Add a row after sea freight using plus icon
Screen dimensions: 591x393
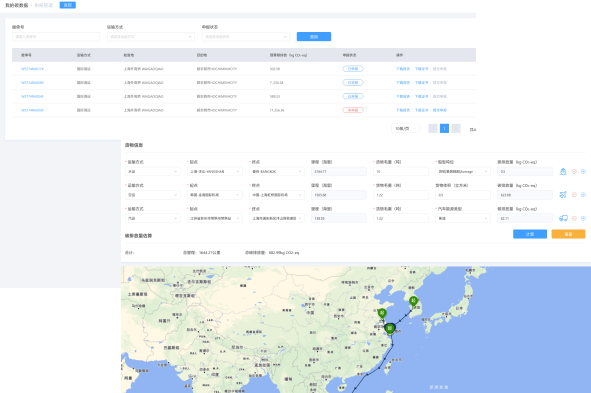pyautogui.click(x=583, y=171)
